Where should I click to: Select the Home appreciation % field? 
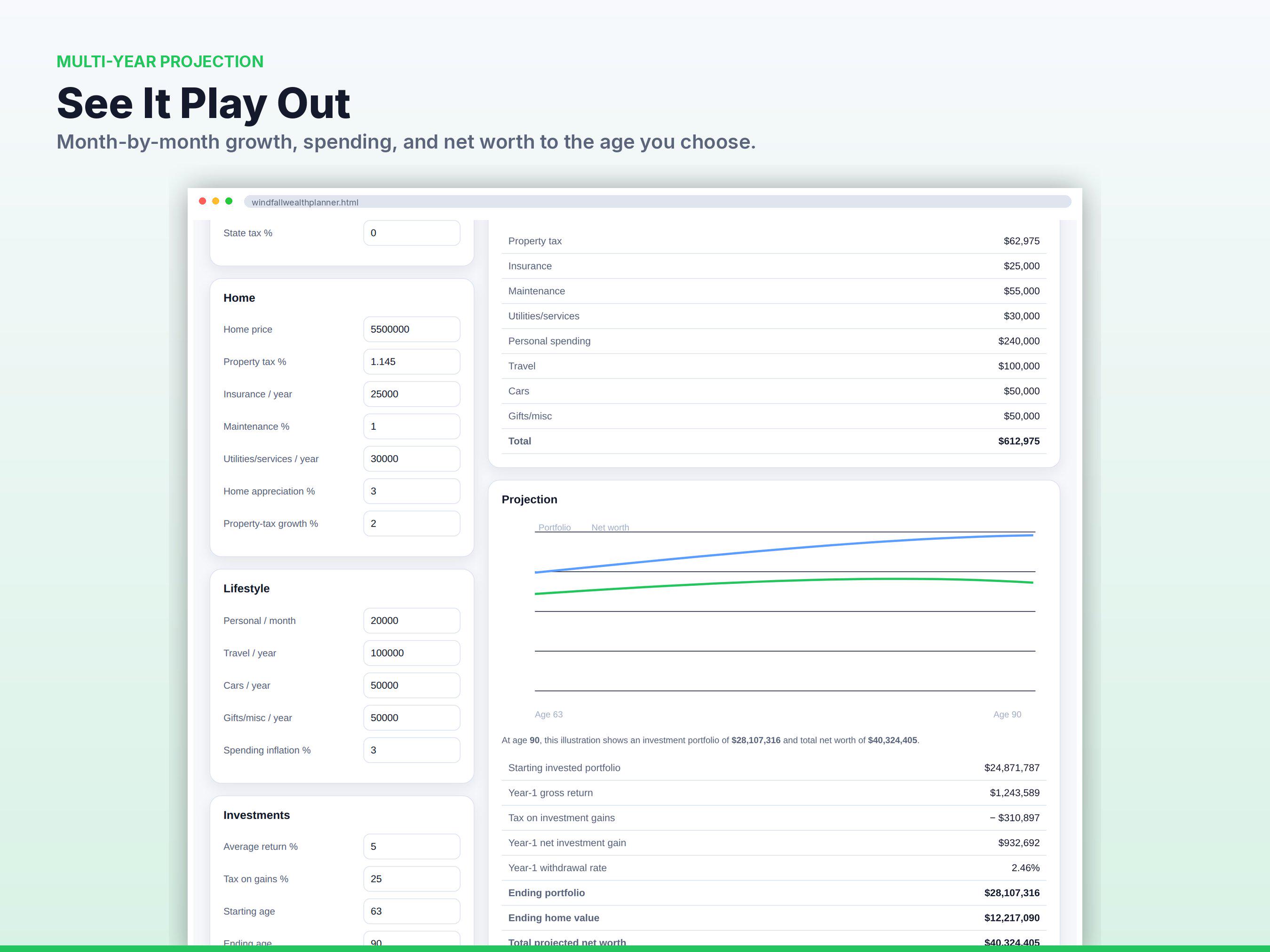click(412, 491)
